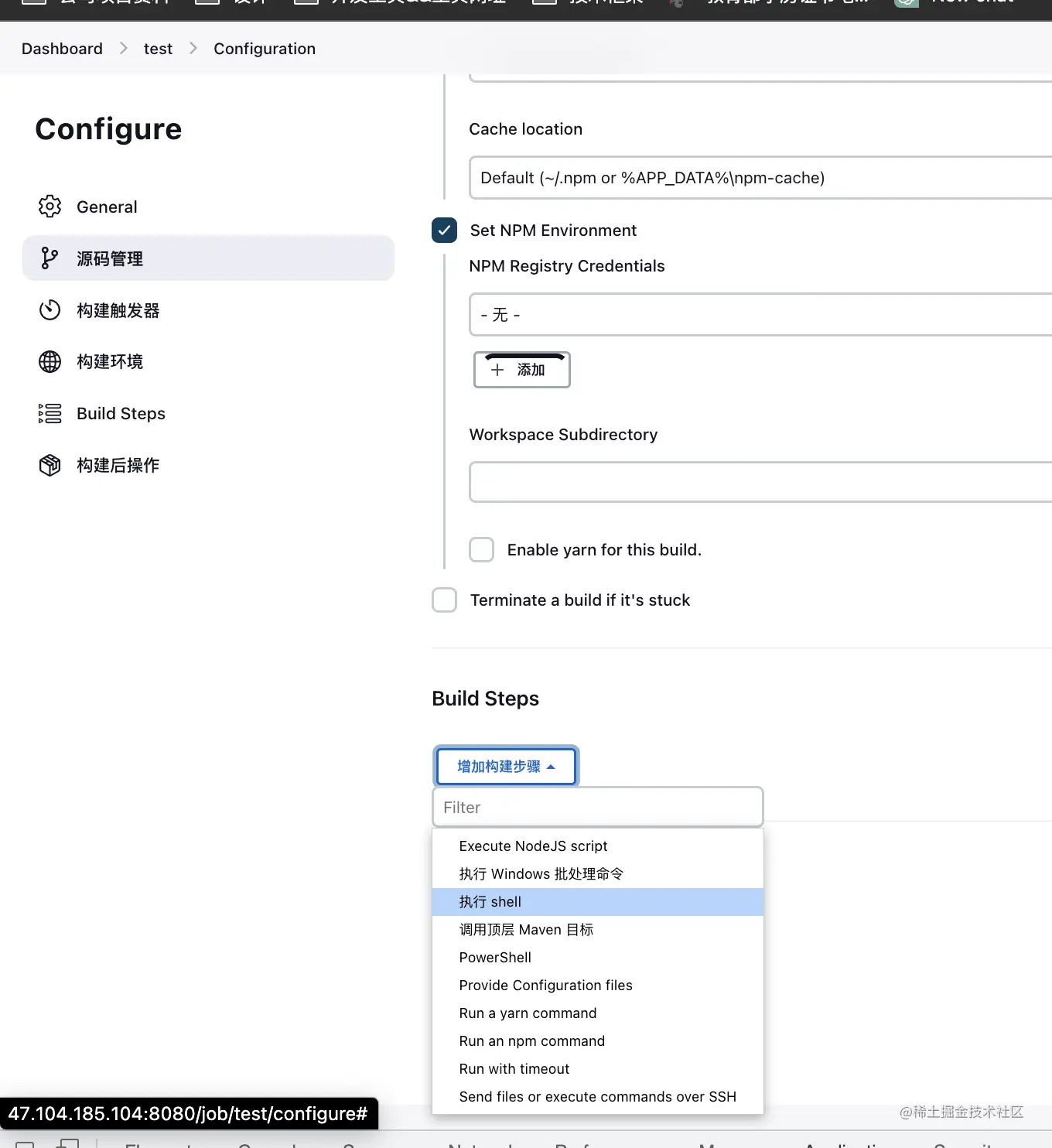Click the 构建触发器 clock icon
The image size is (1052, 1148).
(x=50, y=310)
